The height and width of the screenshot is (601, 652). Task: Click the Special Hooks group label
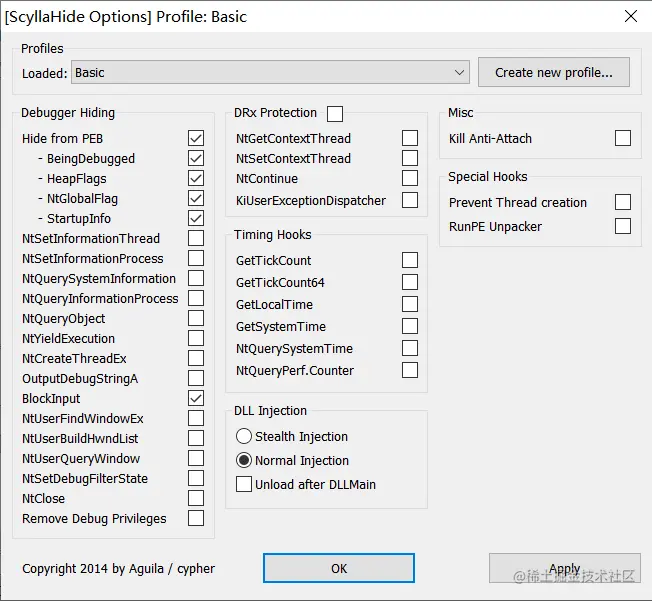[487, 177]
